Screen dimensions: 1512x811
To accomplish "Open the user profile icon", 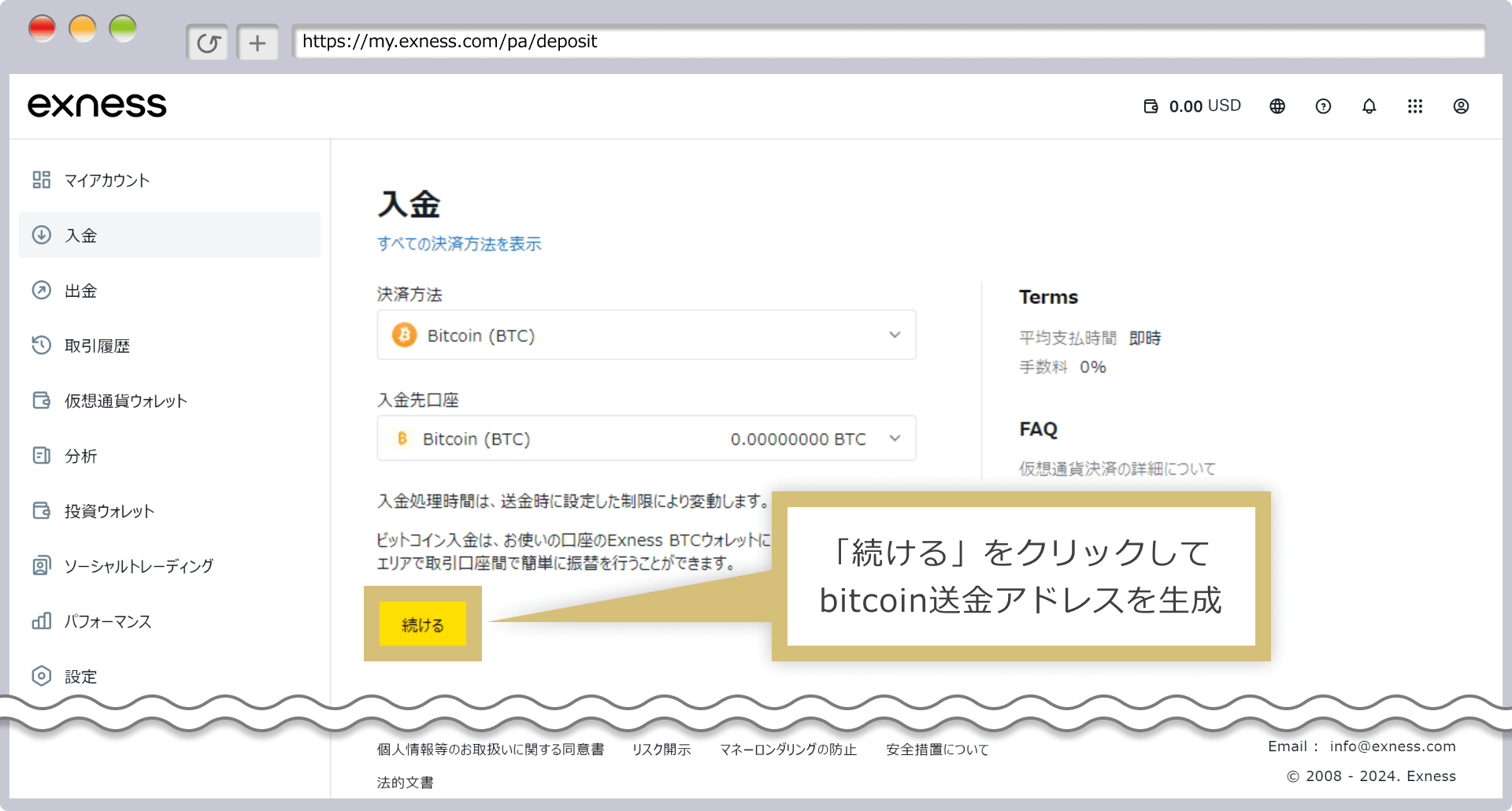I will click(1461, 106).
